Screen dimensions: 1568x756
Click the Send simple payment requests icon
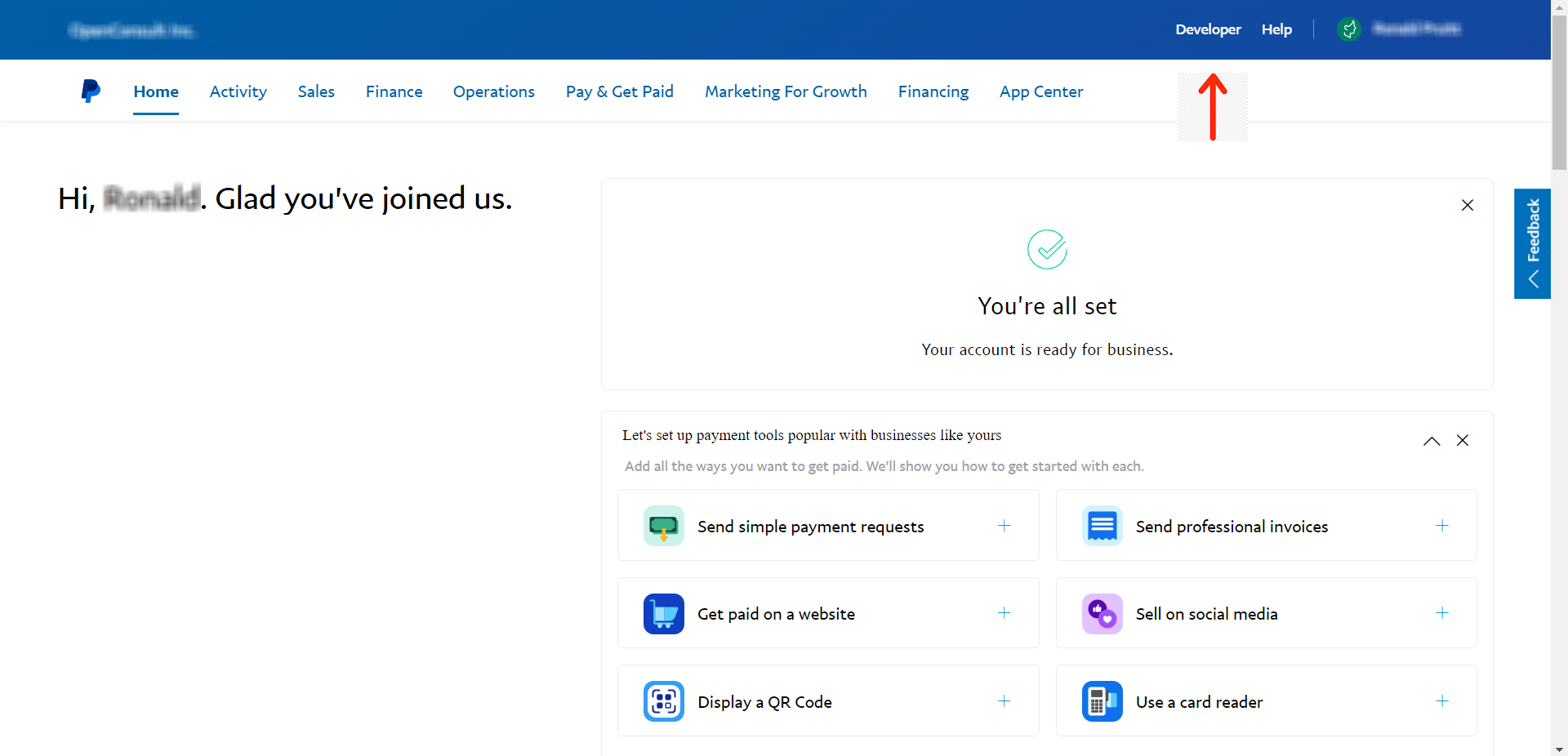663,526
